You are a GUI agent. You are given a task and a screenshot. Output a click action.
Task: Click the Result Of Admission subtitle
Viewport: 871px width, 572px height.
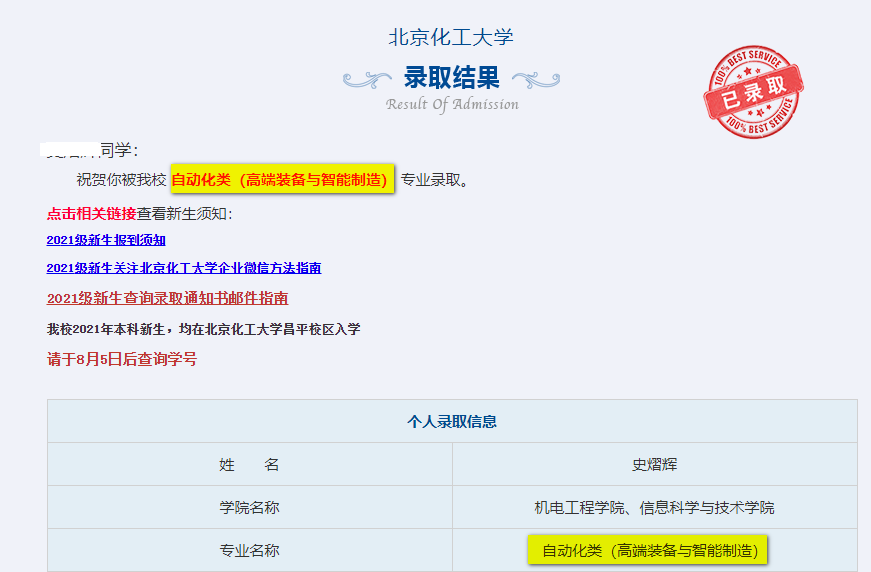pos(452,104)
